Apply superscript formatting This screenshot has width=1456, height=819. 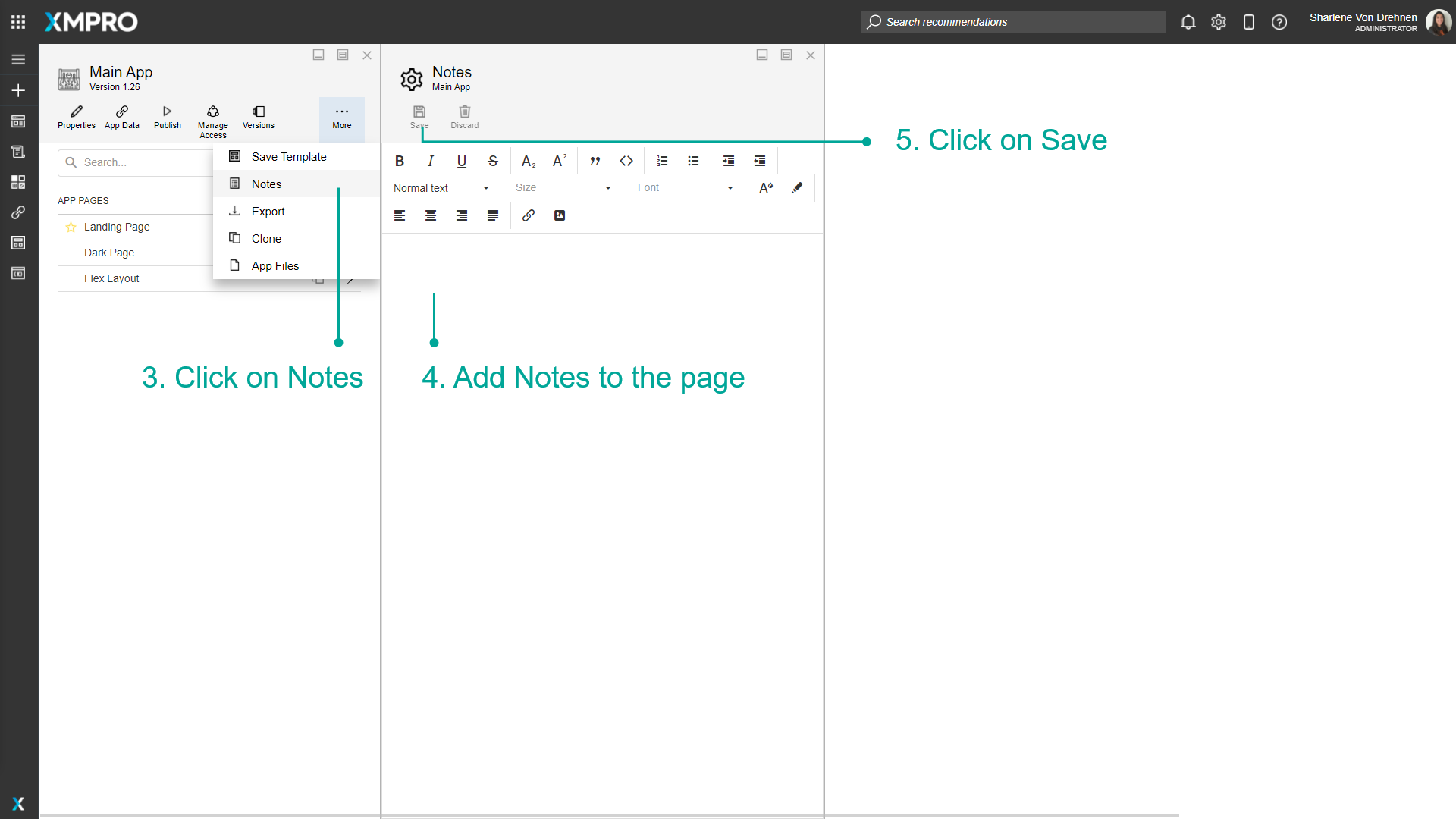560,160
